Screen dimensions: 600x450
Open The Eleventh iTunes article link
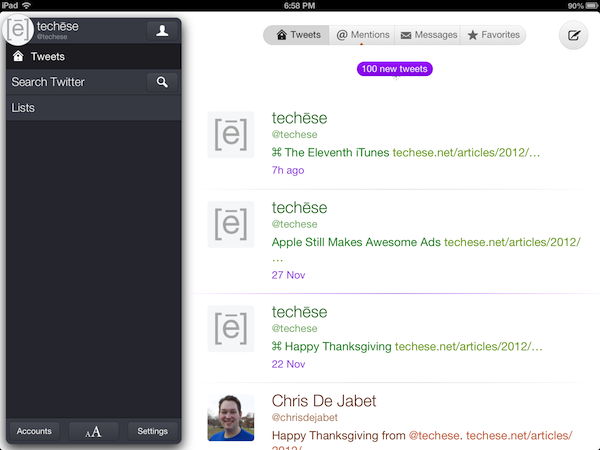[466, 153]
